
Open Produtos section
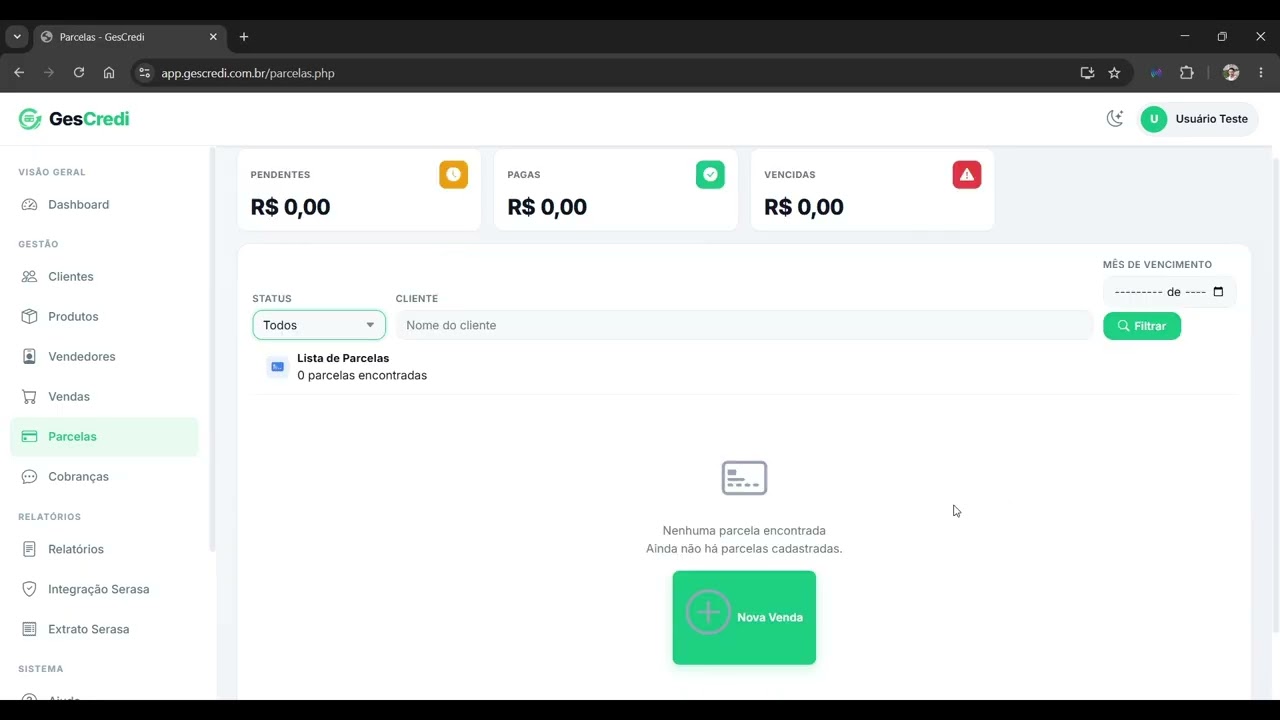coord(104,317)
